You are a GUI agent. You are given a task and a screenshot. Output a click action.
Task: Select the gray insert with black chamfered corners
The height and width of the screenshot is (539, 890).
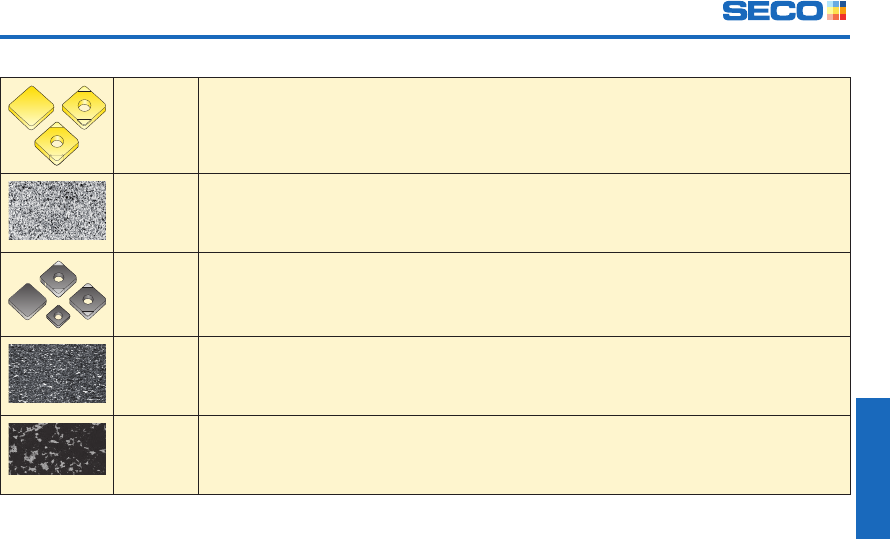[x=87, y=301]
